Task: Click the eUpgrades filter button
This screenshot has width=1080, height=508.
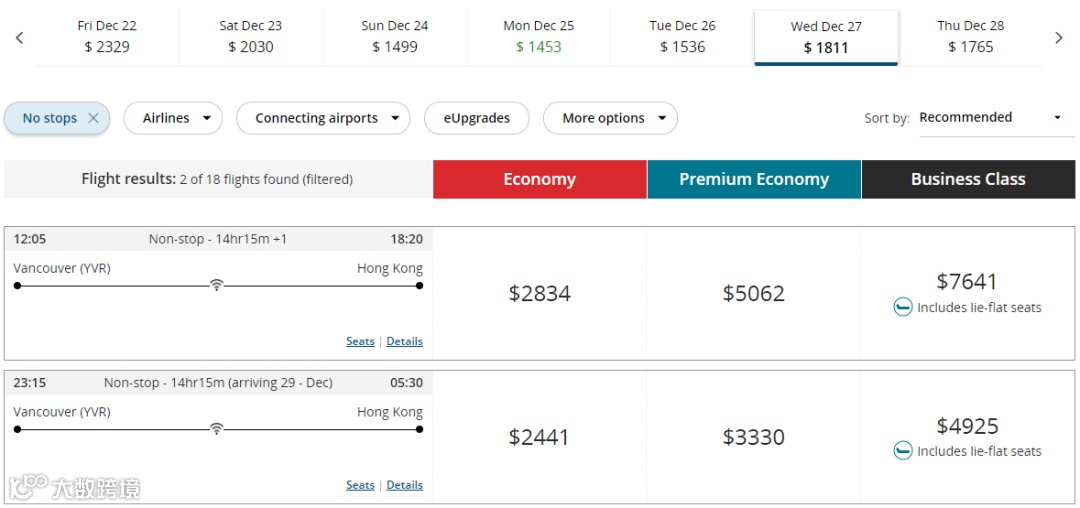Action: (x=477, y=118)
